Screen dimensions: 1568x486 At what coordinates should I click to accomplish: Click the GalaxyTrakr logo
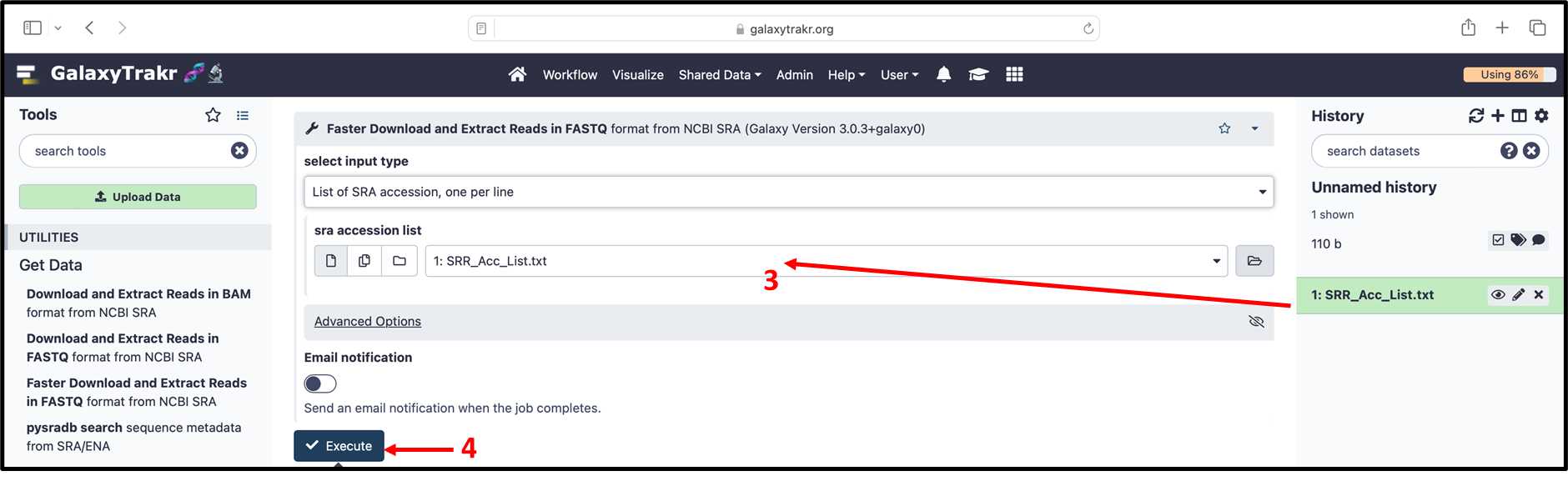click(120, 74)
